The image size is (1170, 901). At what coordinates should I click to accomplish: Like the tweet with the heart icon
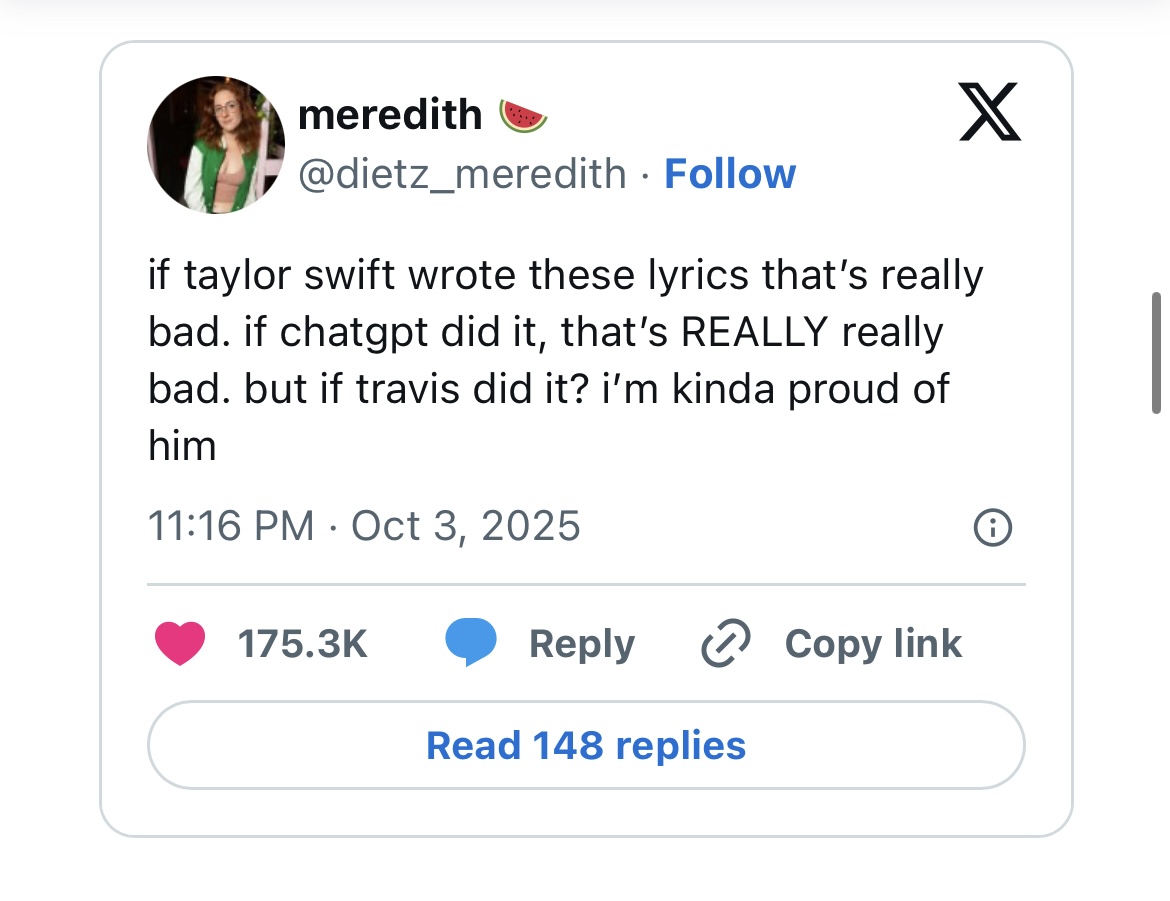tap(180, 643)
